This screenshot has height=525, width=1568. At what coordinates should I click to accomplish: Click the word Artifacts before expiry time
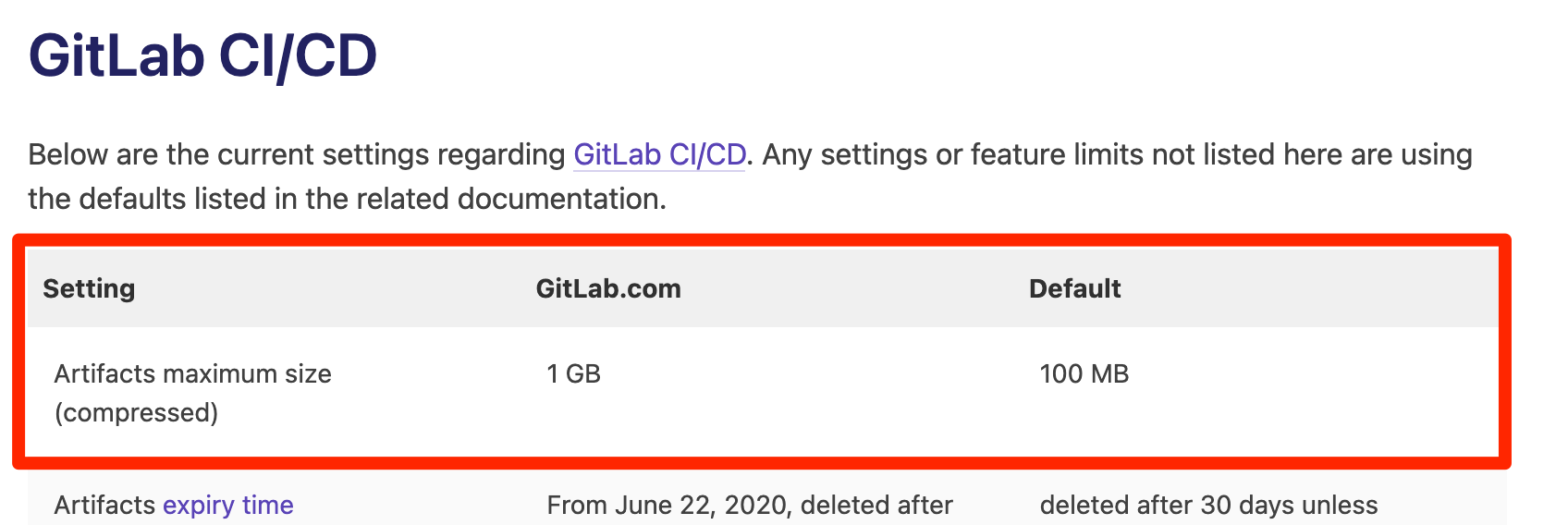click(x=104, y=506)
